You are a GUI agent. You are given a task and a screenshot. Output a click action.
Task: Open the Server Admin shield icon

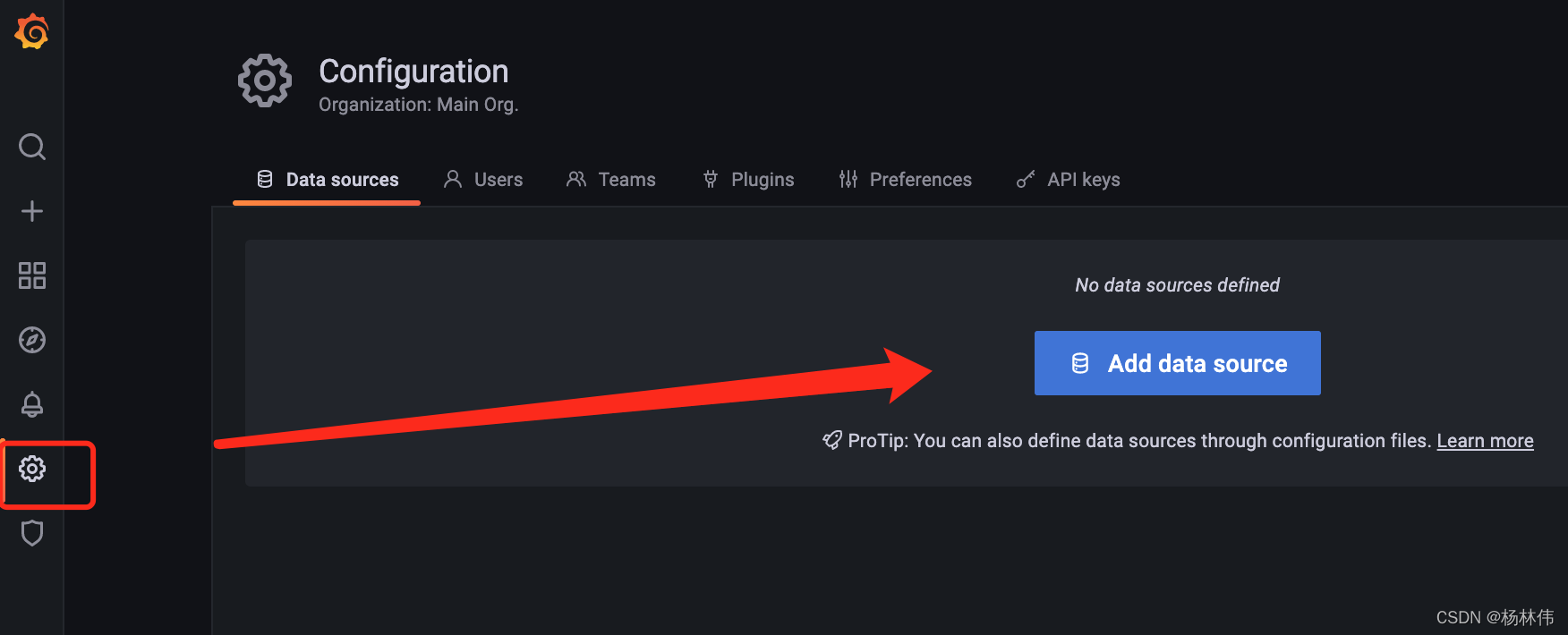point(32,533)
